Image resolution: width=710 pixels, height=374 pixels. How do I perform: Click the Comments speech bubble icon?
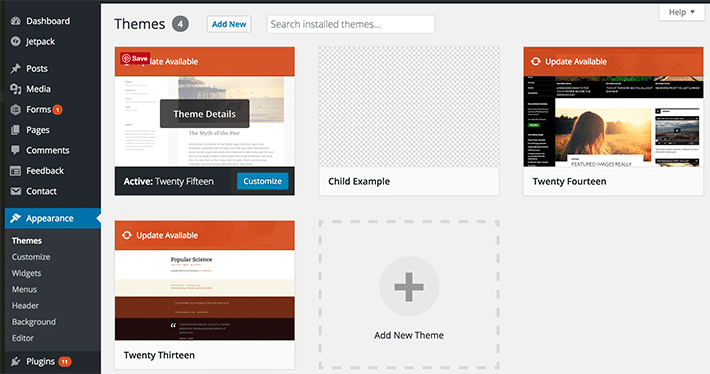click(x=16, y=150)
